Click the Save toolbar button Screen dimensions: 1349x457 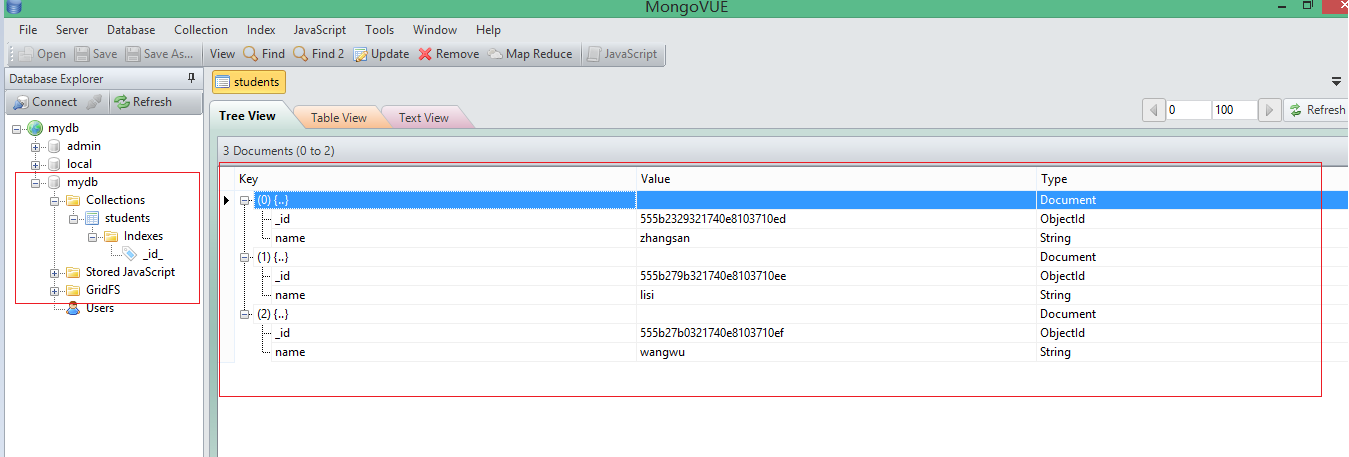96,54
